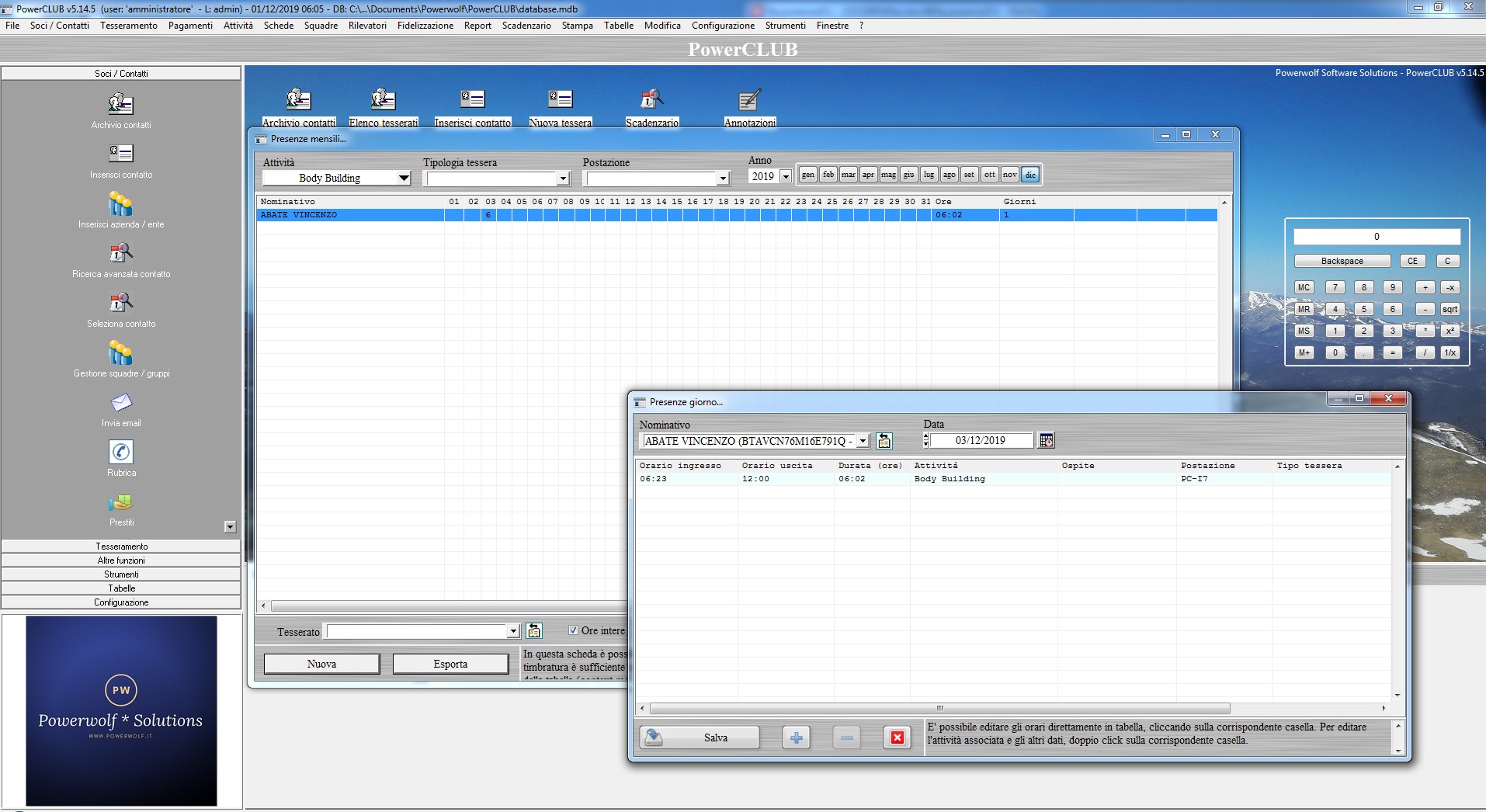This screenshot has width=1486, height=812.
Task: Click the Salva button
Action: point(700,737)
